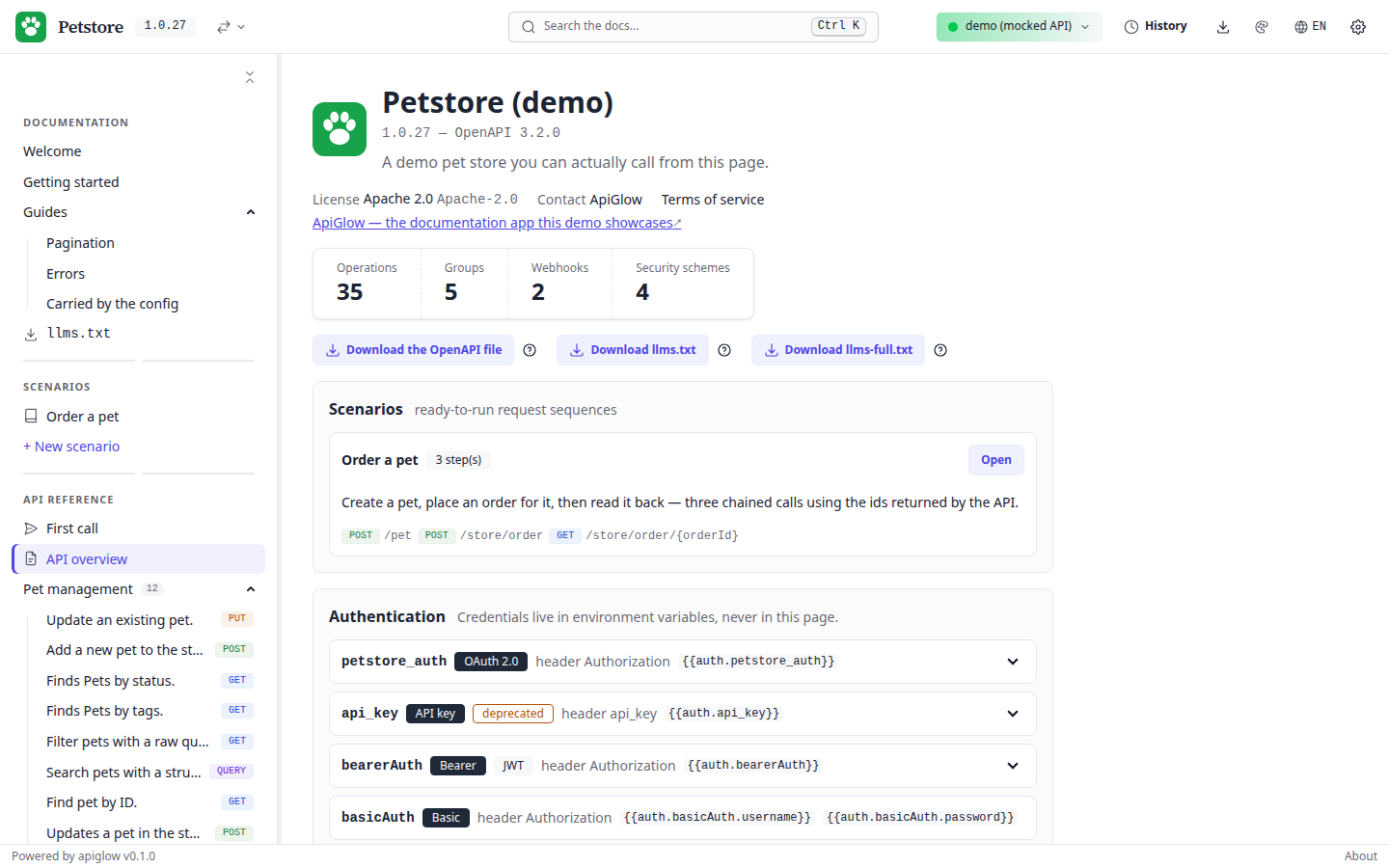
Task: Click the deprecated badge on api_key
Action: [x=513, y=714]
